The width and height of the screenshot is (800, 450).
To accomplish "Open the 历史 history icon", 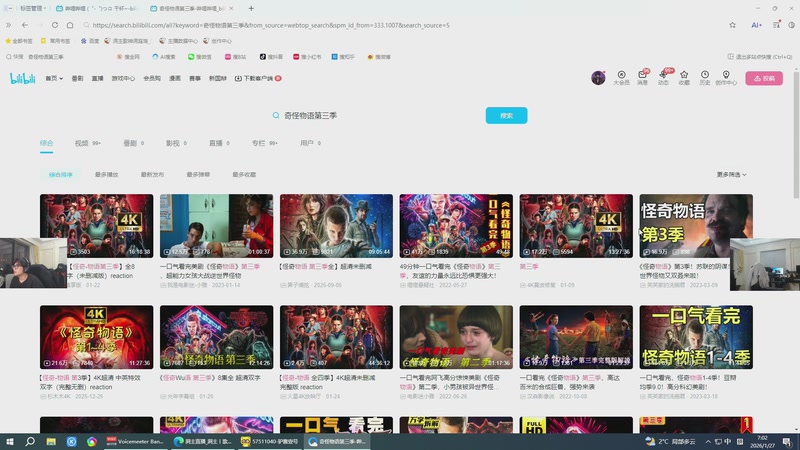I will 705,78.
